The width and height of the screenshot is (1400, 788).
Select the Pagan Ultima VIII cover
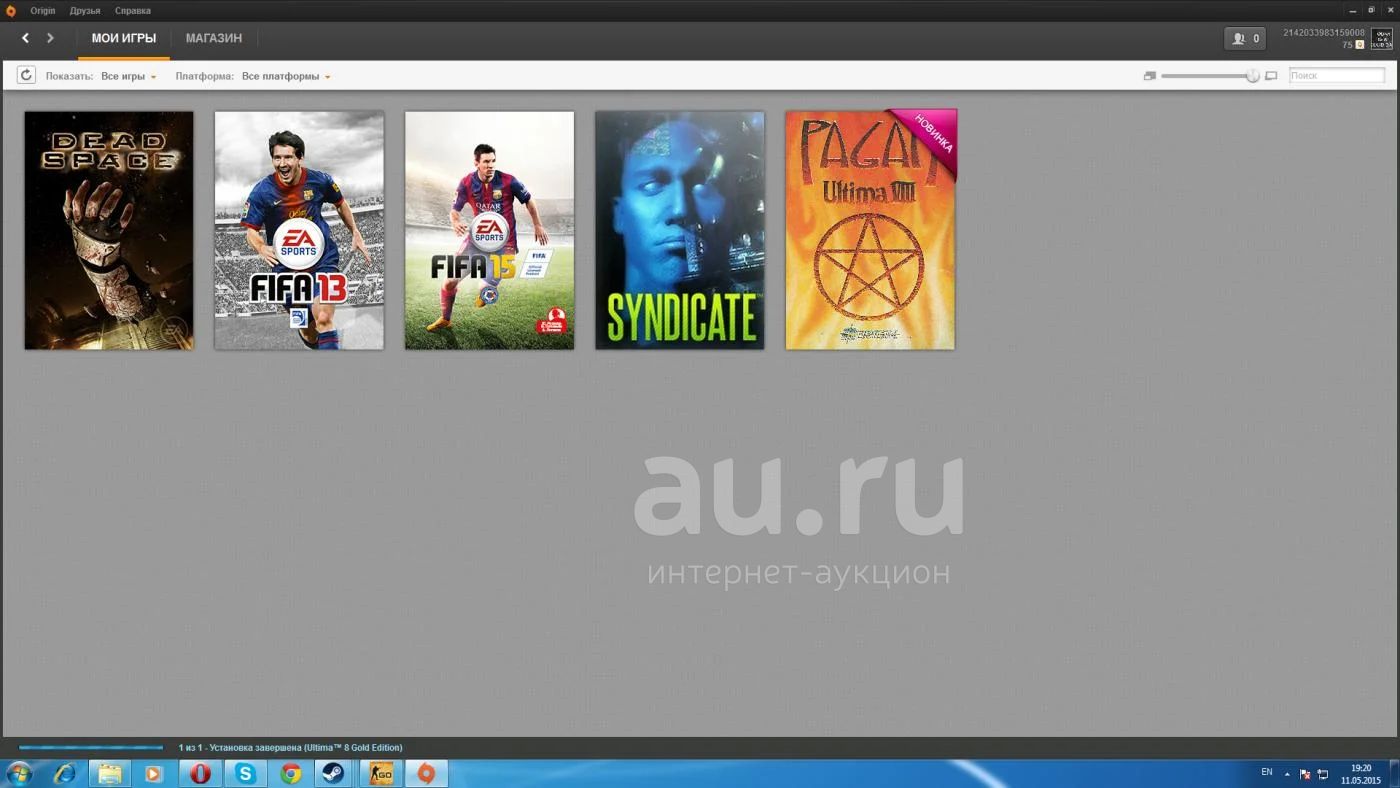coord(870,230)
